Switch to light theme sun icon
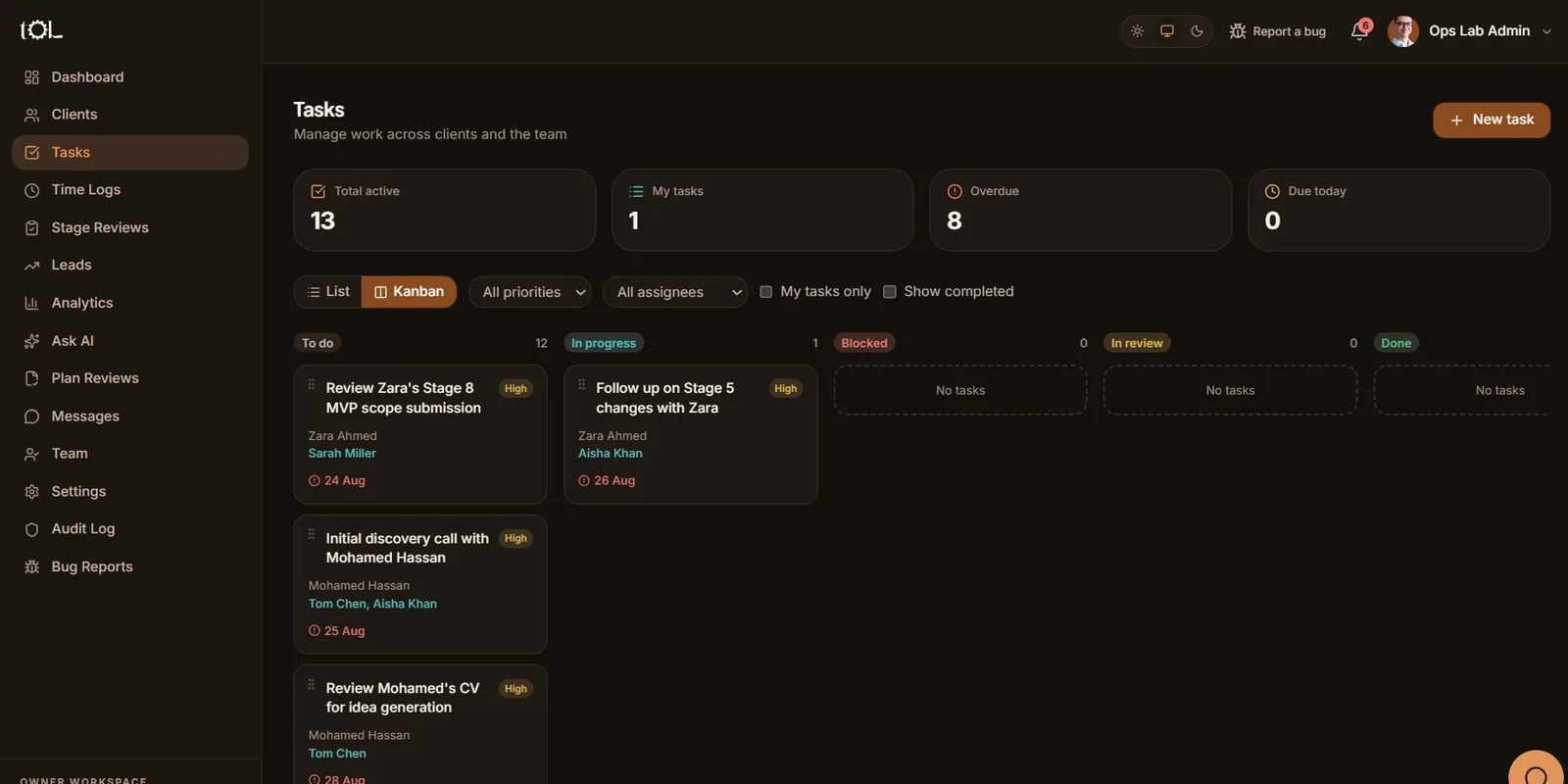The image size is (1568, 784). pyautogui.click(x=1137, y=31)
